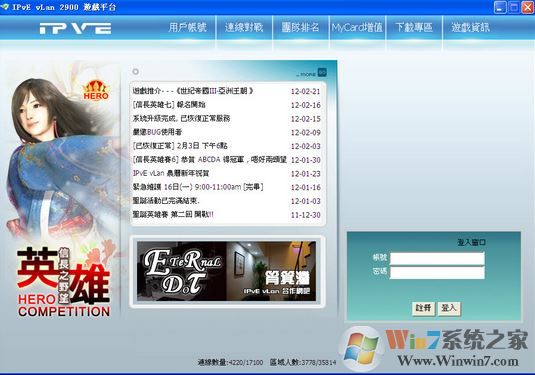Click the 註冊 register button
This screenshot has height=375, width=535.
[x=423, y=308]
